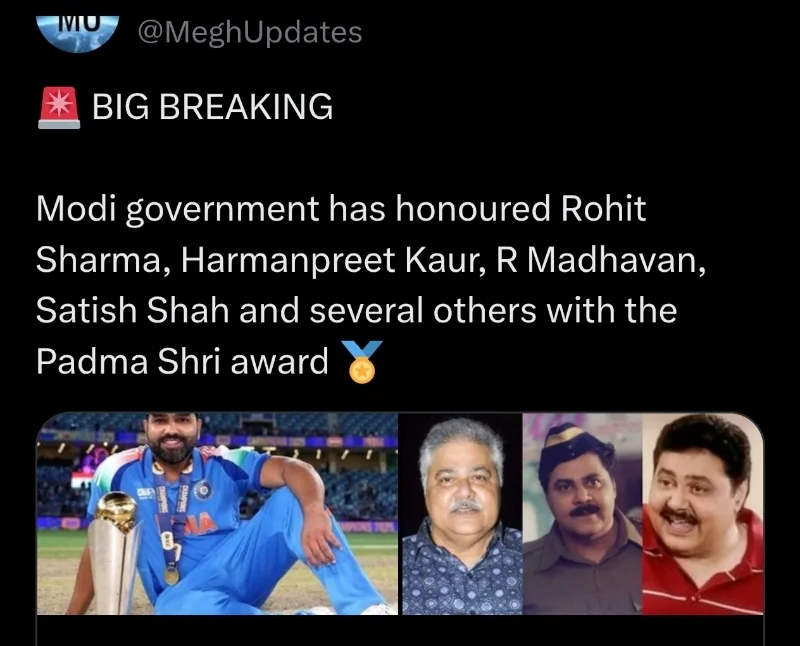Click the name Satish Shah in tweet
The height and width of the screenshot is (646, 800).
point(132,310)
